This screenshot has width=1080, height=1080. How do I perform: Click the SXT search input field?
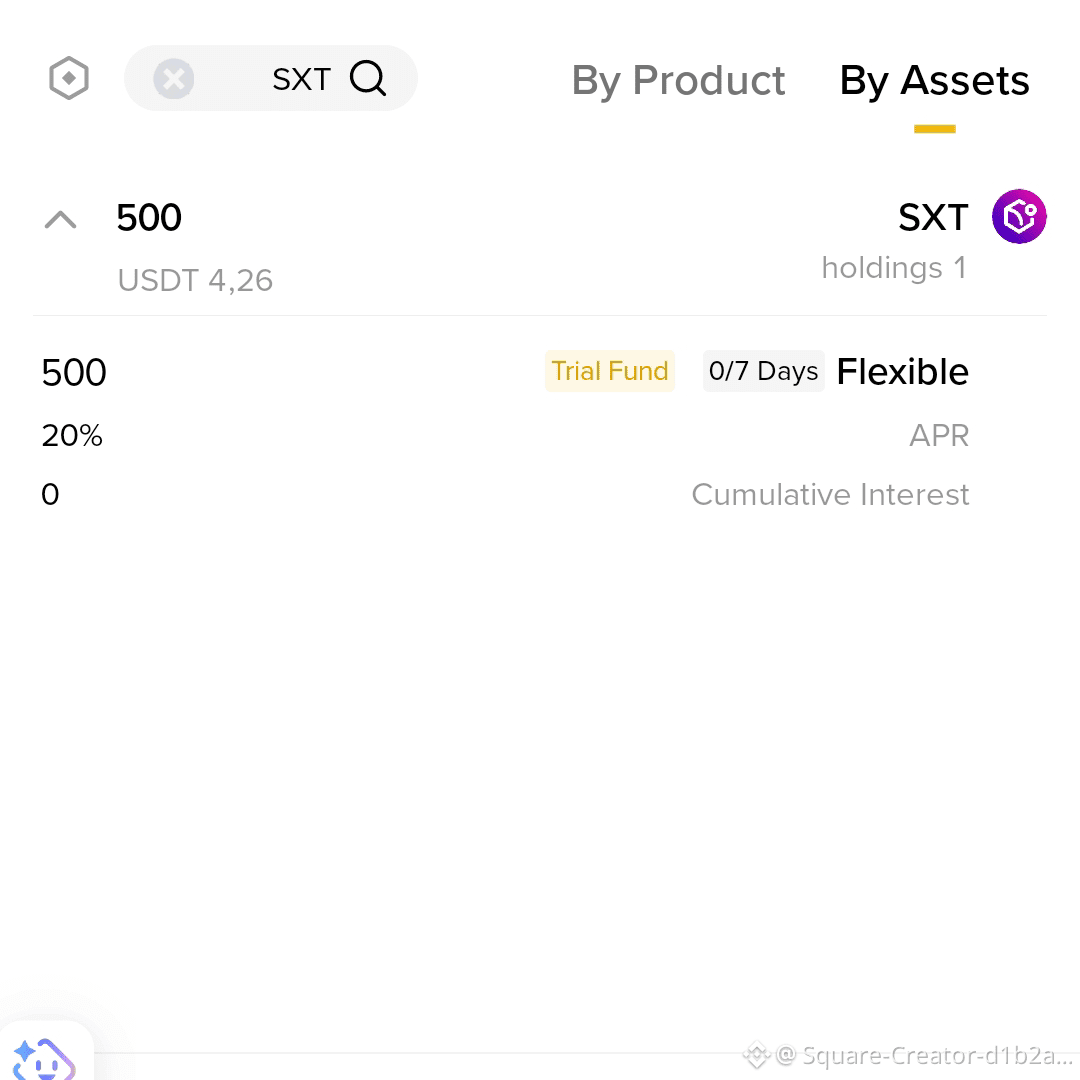coord(271,79)
